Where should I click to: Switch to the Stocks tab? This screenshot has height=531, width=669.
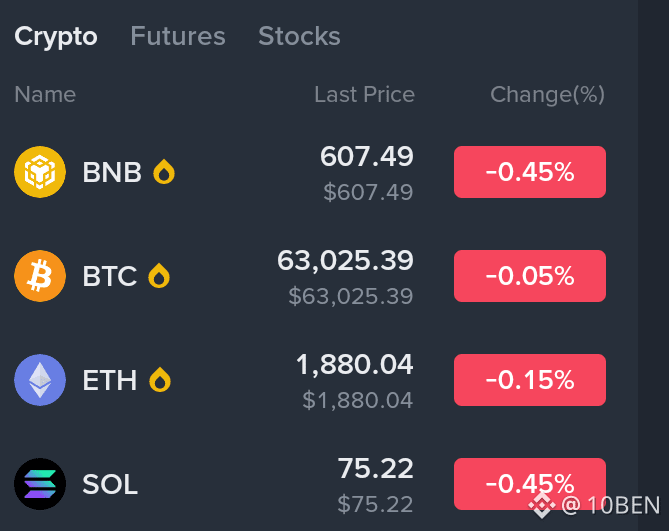pyautogui.click(x=299, y=36)
